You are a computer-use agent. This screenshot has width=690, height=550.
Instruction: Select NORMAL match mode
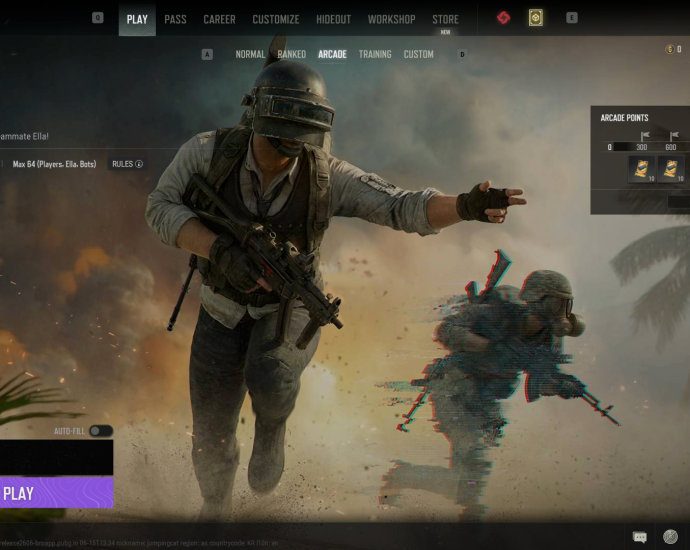pos(250,54)
